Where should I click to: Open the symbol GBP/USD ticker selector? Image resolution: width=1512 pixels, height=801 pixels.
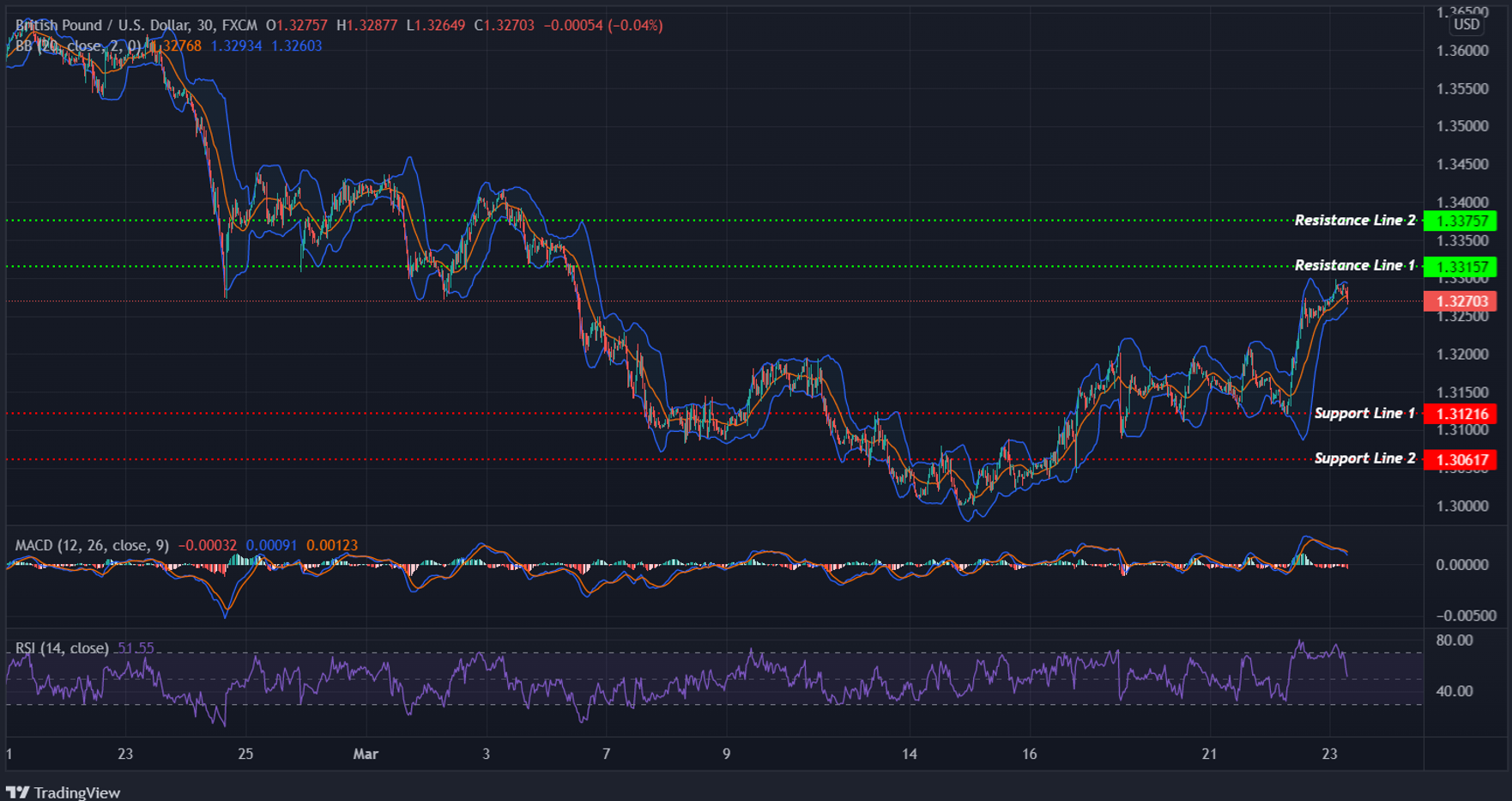[x=103, y=26]
